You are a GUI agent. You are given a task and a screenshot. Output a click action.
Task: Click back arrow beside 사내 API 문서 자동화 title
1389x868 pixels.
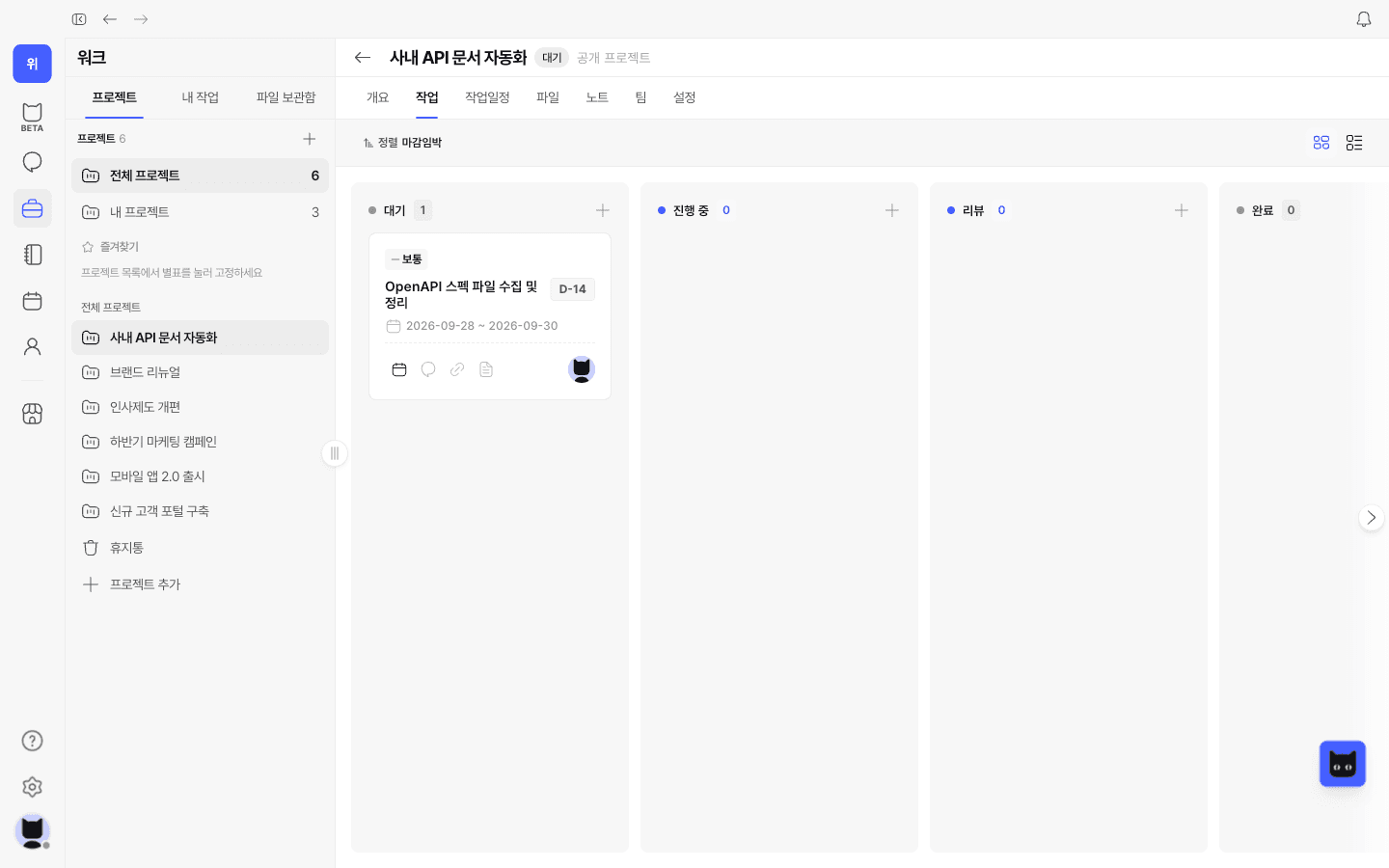coord(363,58)
